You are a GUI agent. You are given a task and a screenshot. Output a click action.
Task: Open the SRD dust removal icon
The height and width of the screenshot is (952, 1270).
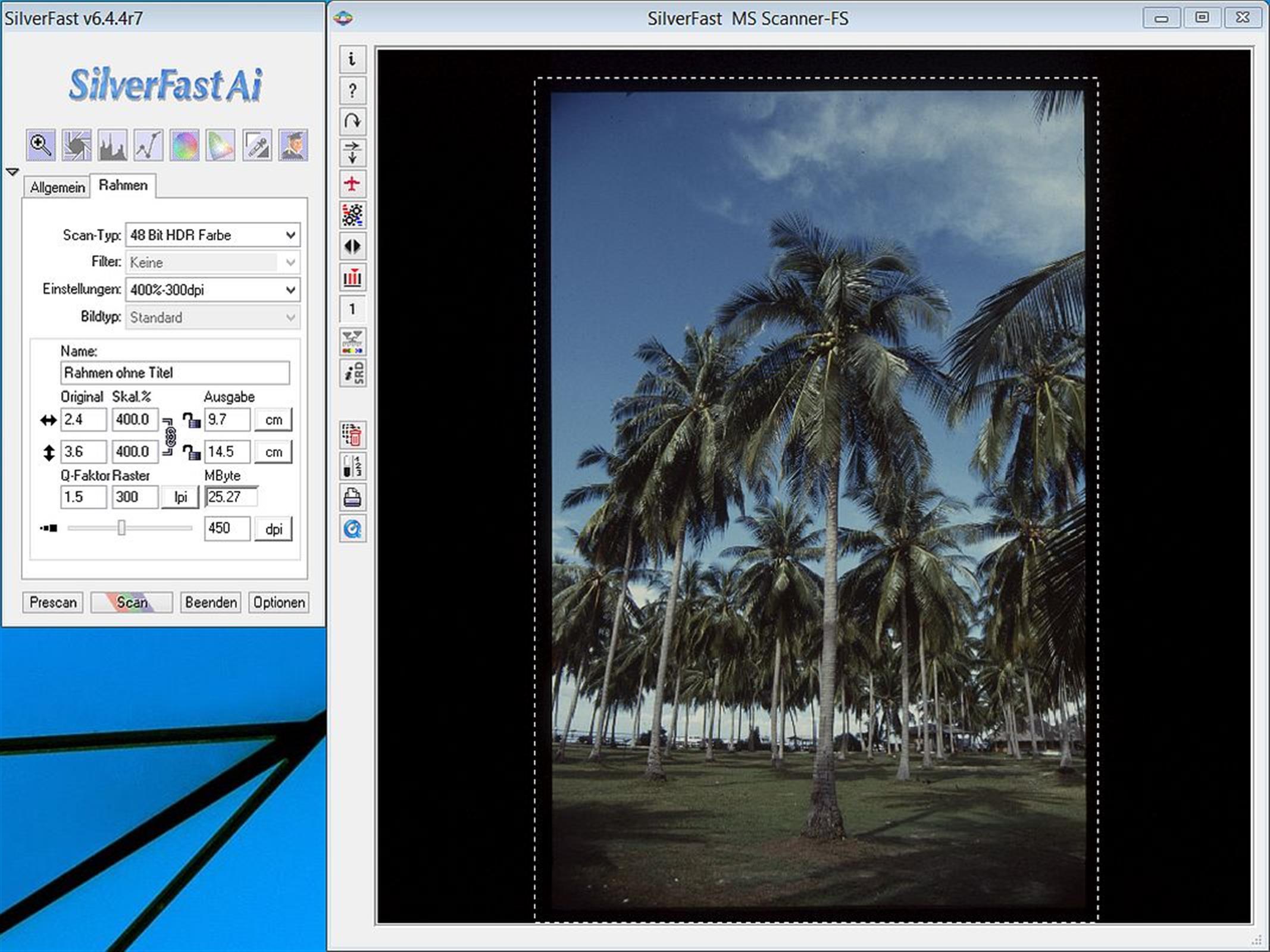[x=352, y=374]
